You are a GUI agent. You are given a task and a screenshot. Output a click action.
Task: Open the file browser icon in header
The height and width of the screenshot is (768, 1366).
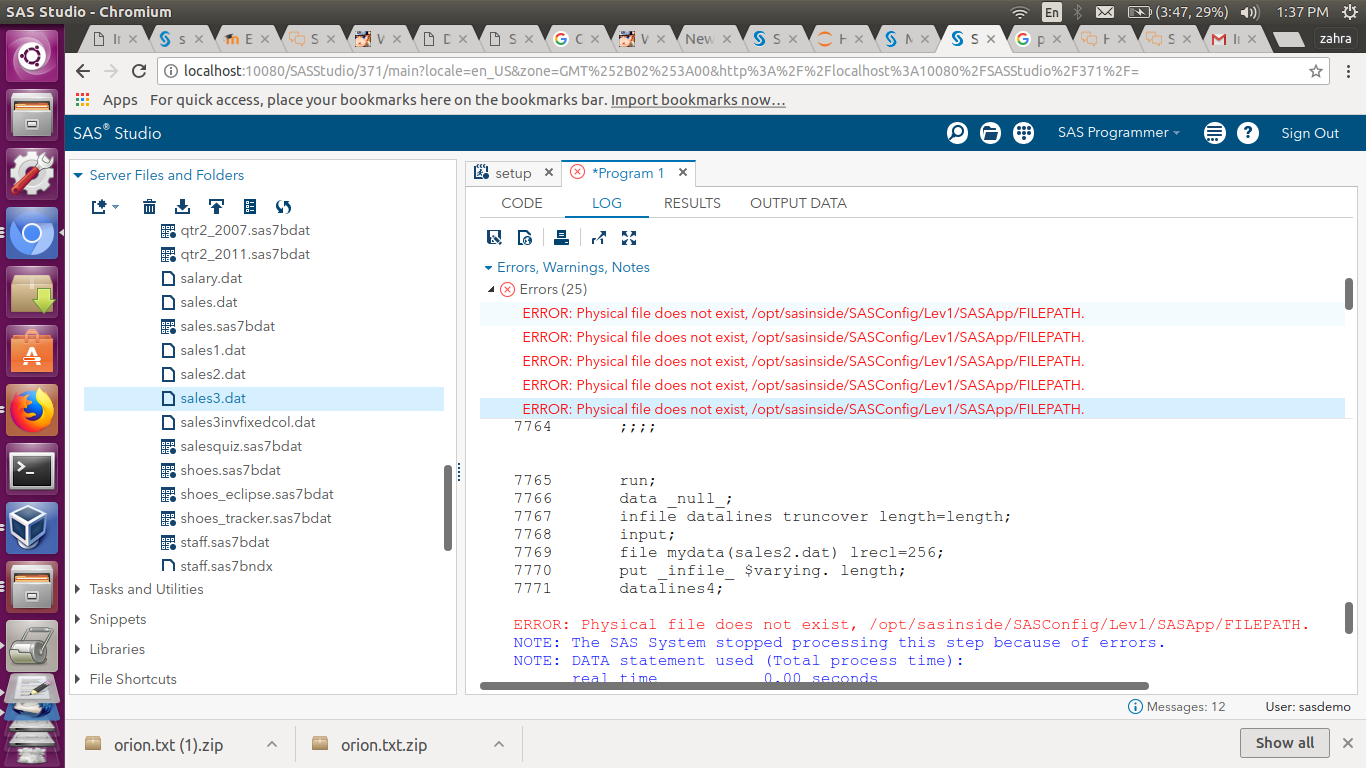(x=990, y=133)
